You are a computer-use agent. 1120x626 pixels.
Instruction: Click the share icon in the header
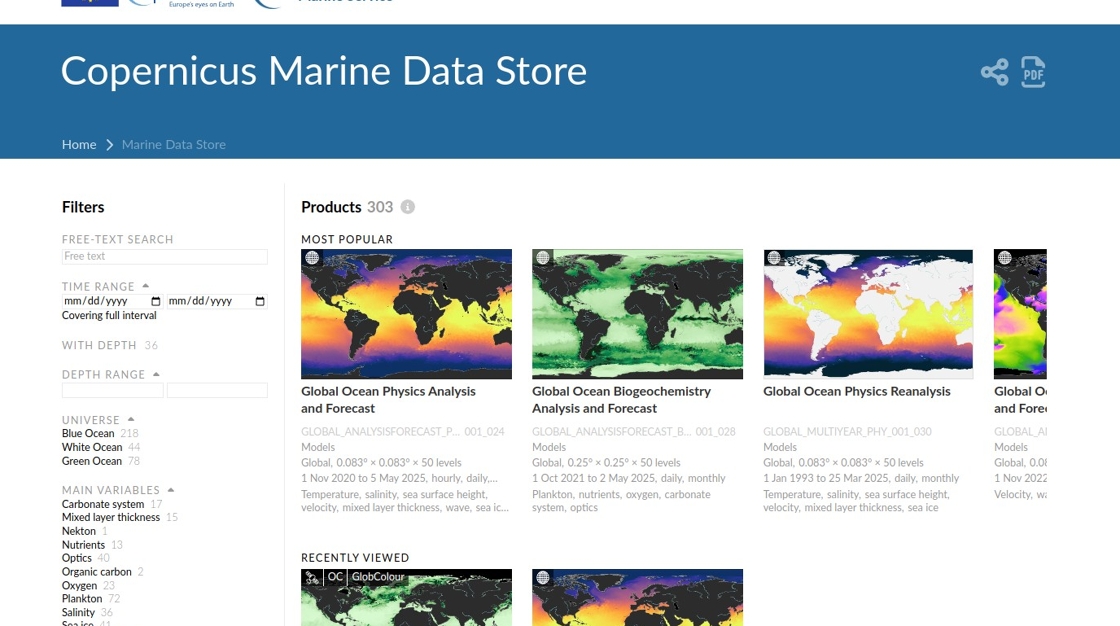coord(994,72)
